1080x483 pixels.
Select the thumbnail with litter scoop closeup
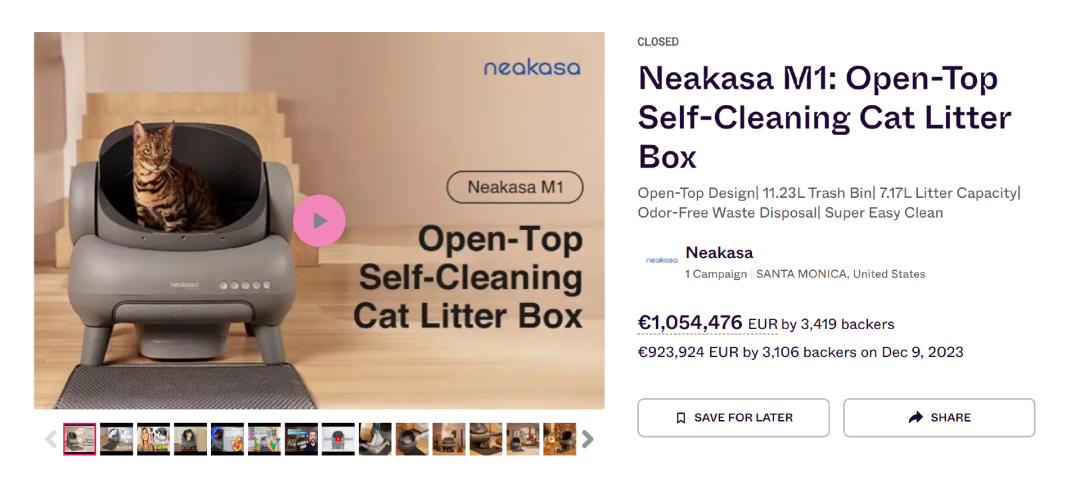375,439
